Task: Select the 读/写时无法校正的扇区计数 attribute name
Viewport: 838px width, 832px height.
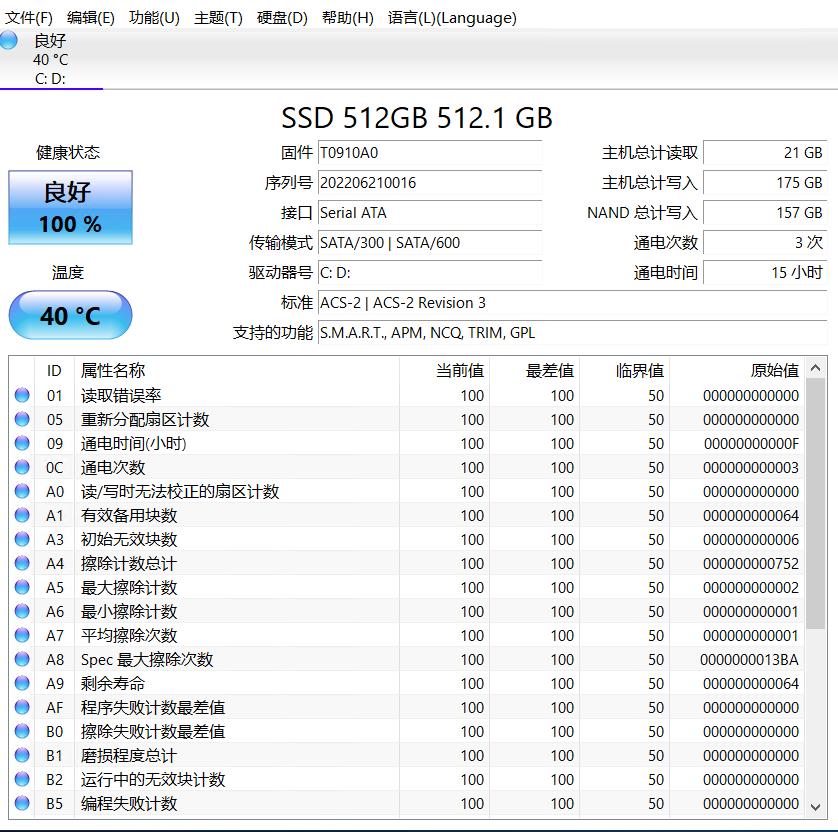Action: click(x=180, y=492)
